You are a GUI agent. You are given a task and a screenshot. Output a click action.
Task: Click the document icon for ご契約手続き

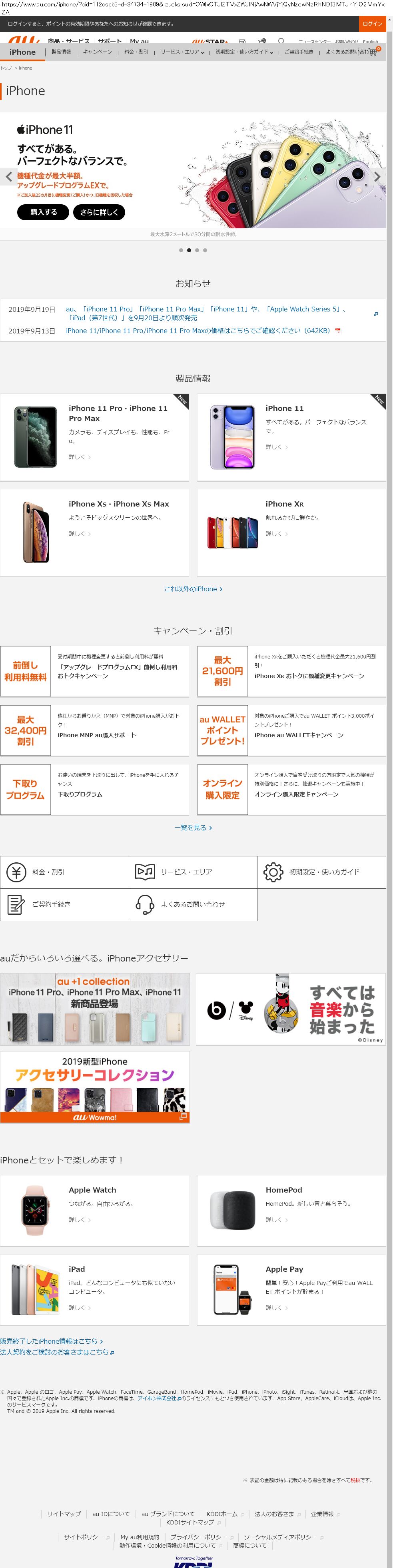(16, 904)
